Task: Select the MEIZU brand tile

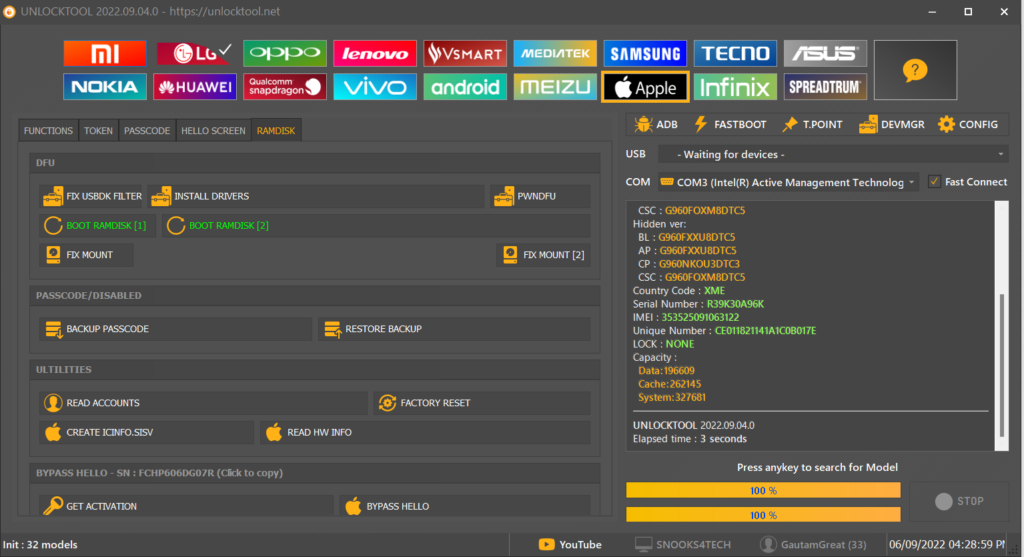Action: pyautogui.click(x=555, y=87)
